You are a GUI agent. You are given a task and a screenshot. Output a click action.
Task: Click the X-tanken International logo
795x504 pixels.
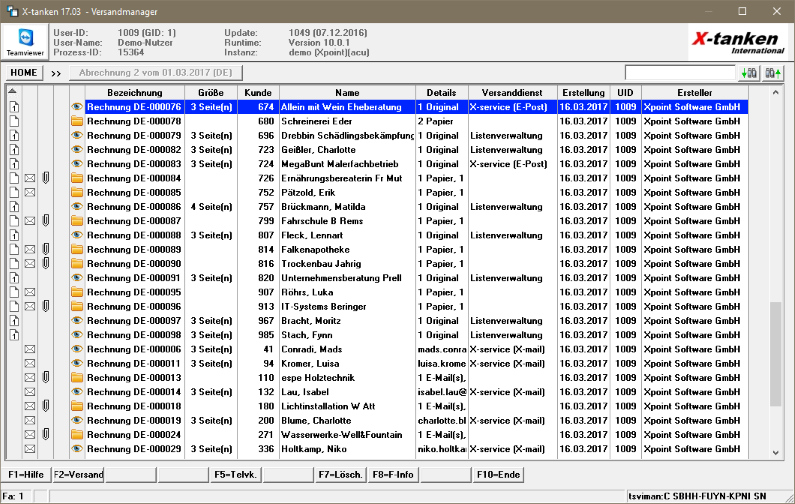pyautogui.click(x=738, y=42)
